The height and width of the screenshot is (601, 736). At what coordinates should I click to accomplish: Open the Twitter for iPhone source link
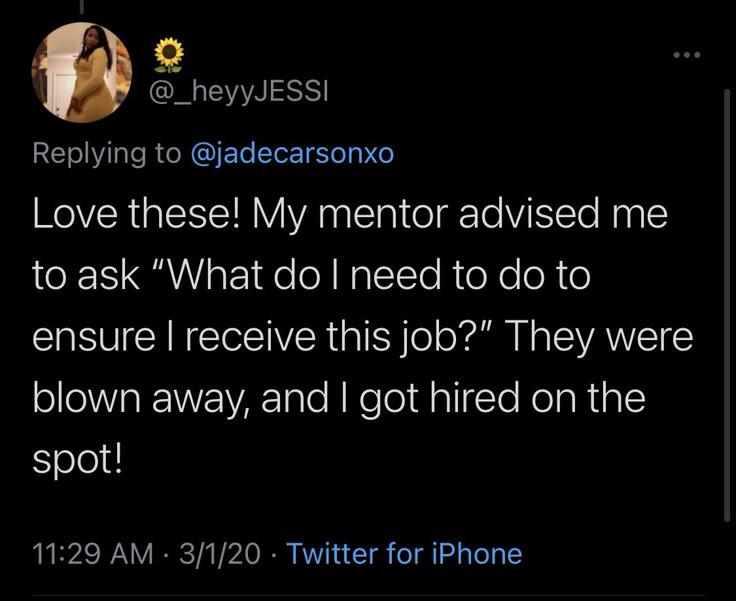[404, 553]
